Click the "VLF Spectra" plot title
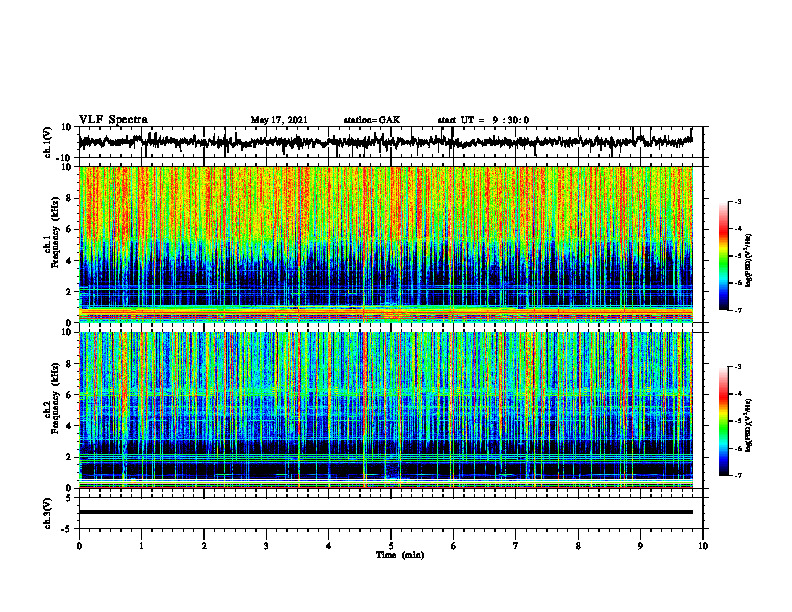Viewport: 792px width, 612px height. click(x=113, y=120)
